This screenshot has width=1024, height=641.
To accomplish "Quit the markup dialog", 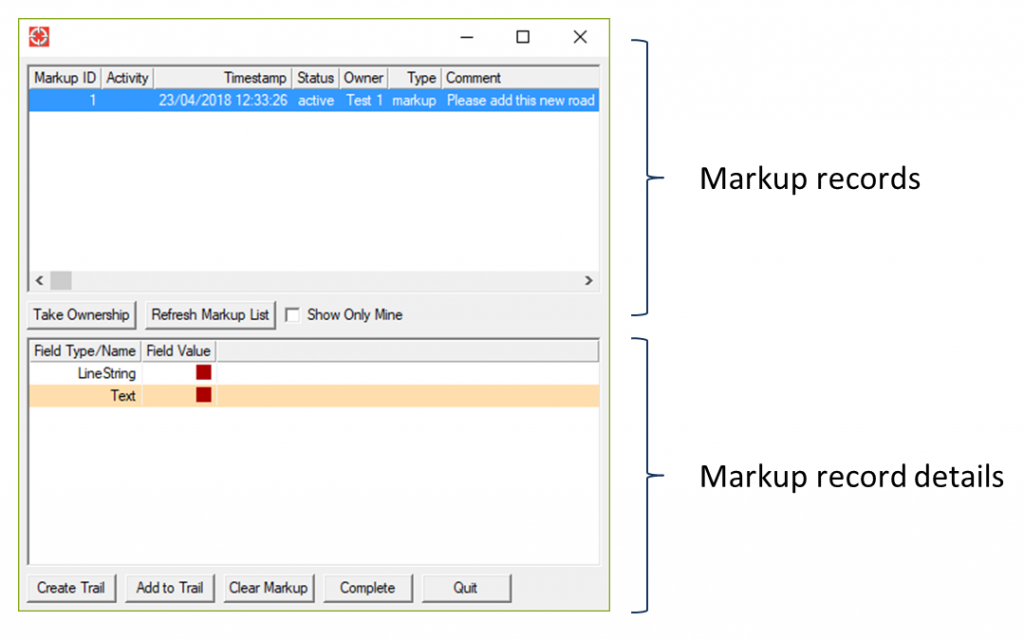I will click(x=466, y=588).
